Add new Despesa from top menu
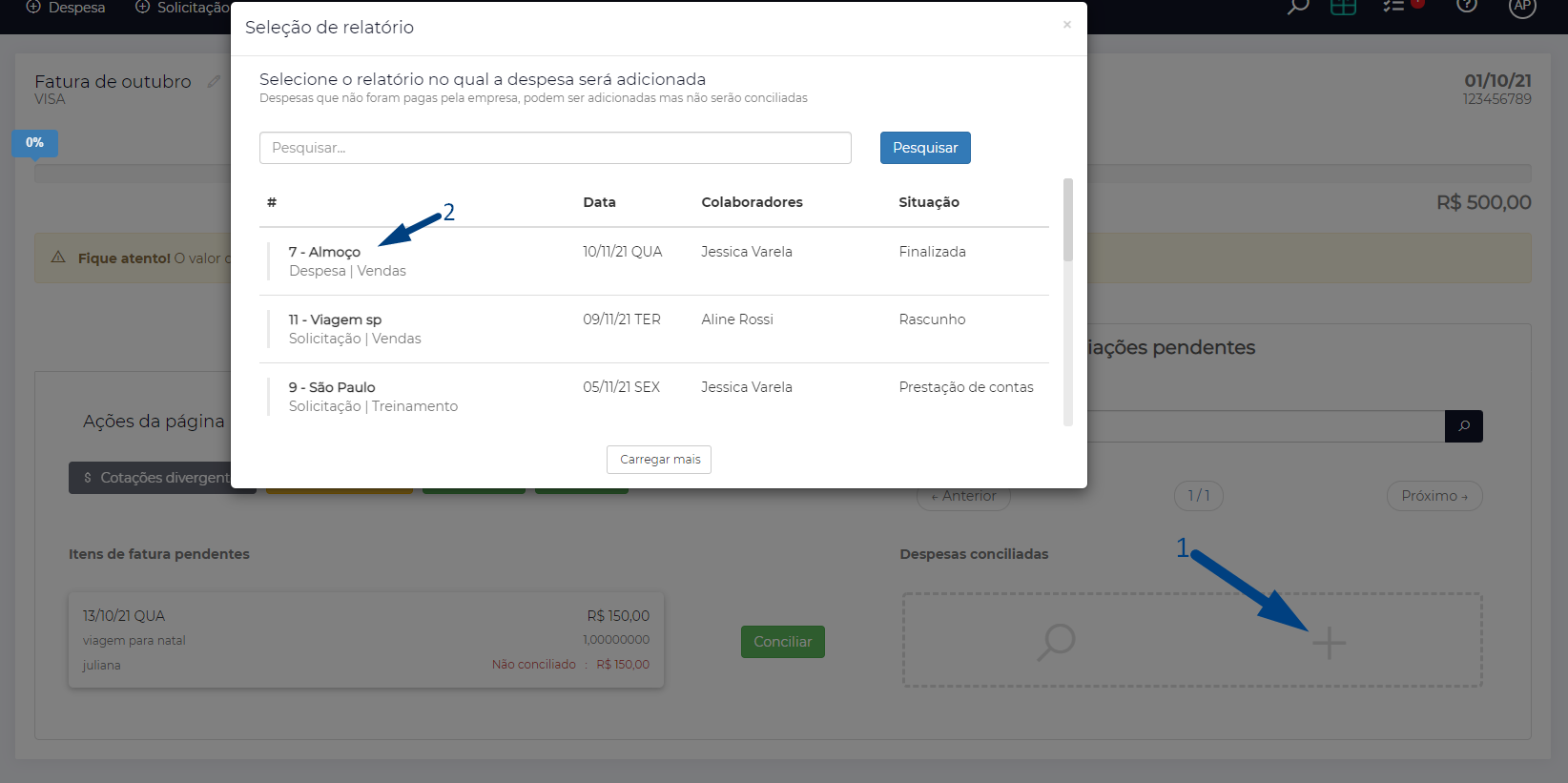 66,8
